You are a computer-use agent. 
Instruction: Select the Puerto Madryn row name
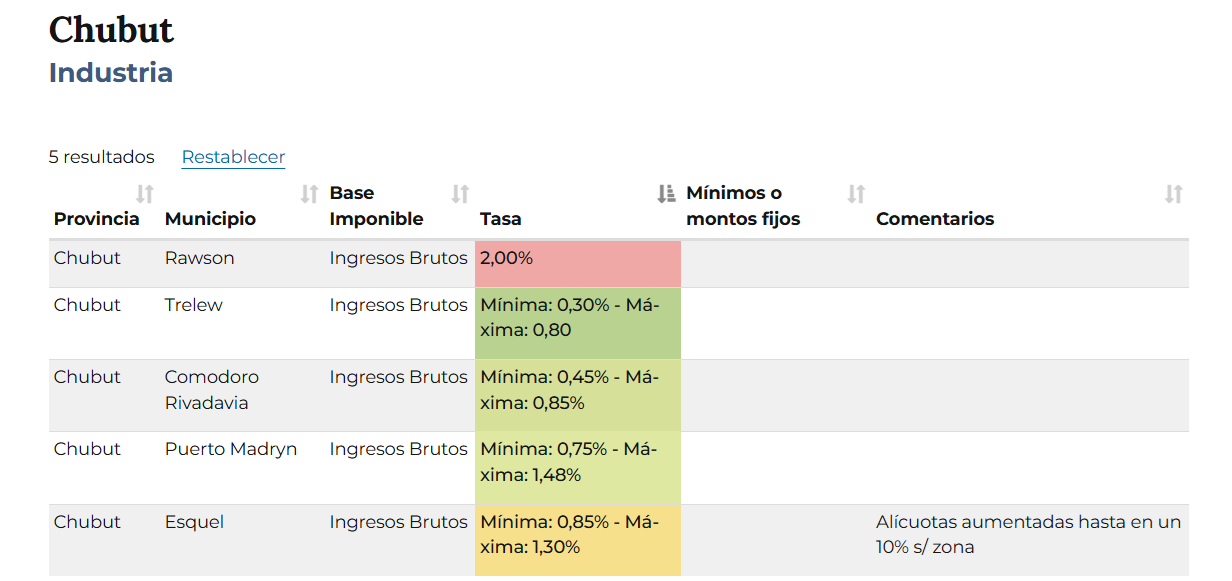(231, 449)
